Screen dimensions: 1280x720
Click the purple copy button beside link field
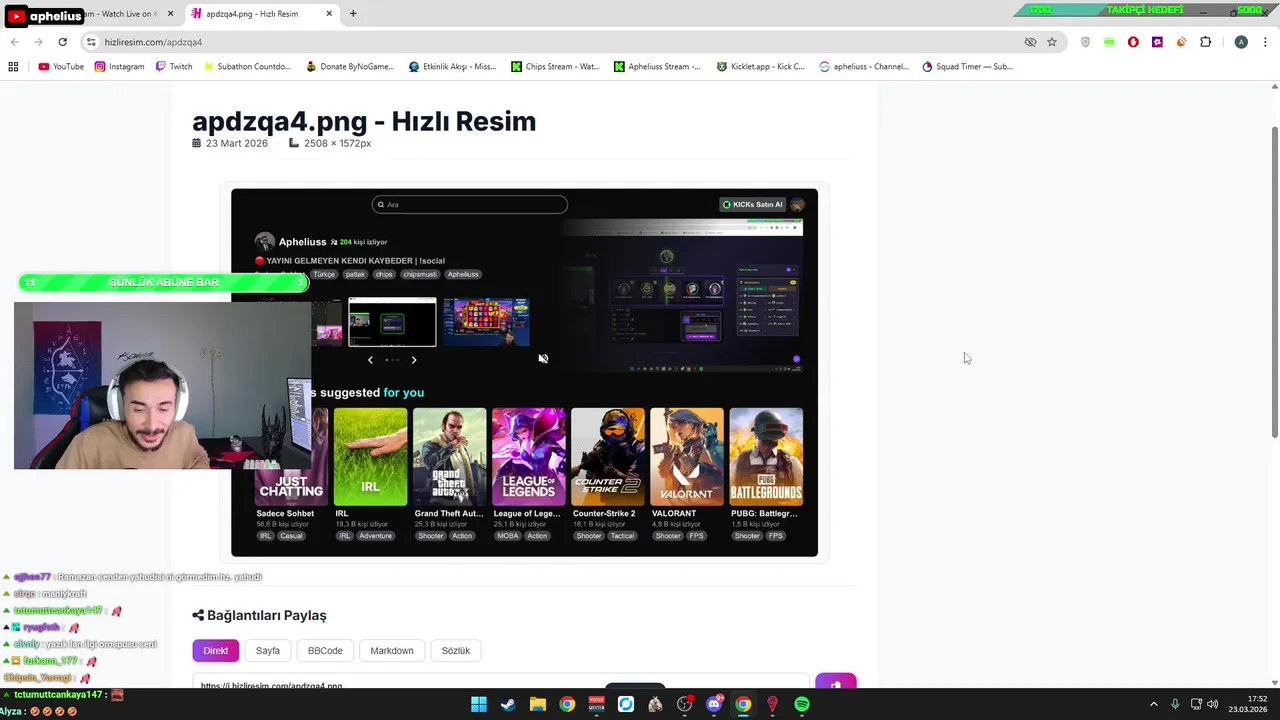click(x=836, y=682)
